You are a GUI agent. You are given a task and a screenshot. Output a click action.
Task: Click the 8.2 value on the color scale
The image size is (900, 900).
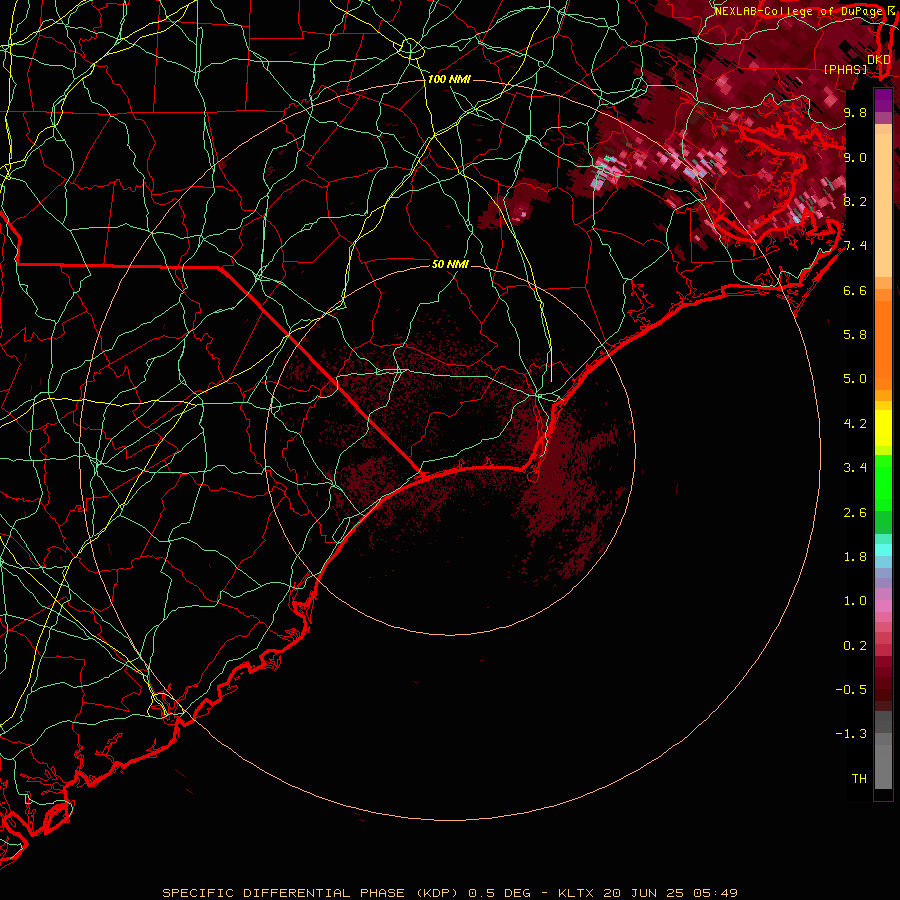[855, 201]
